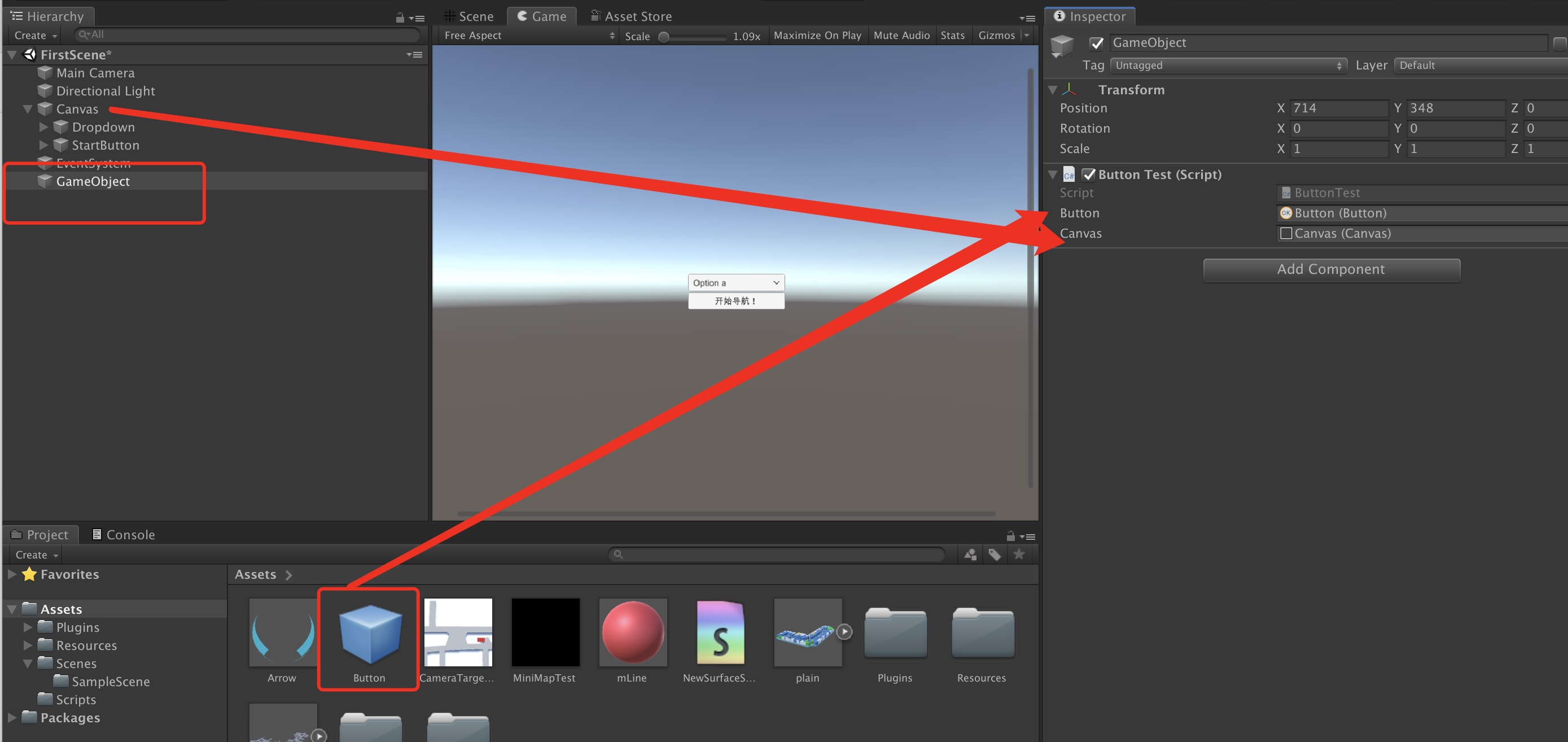Disable the Button Test (Script) component checkbox
Viewport: 1568px width, 742px height.
click(x=1089, y=174)
